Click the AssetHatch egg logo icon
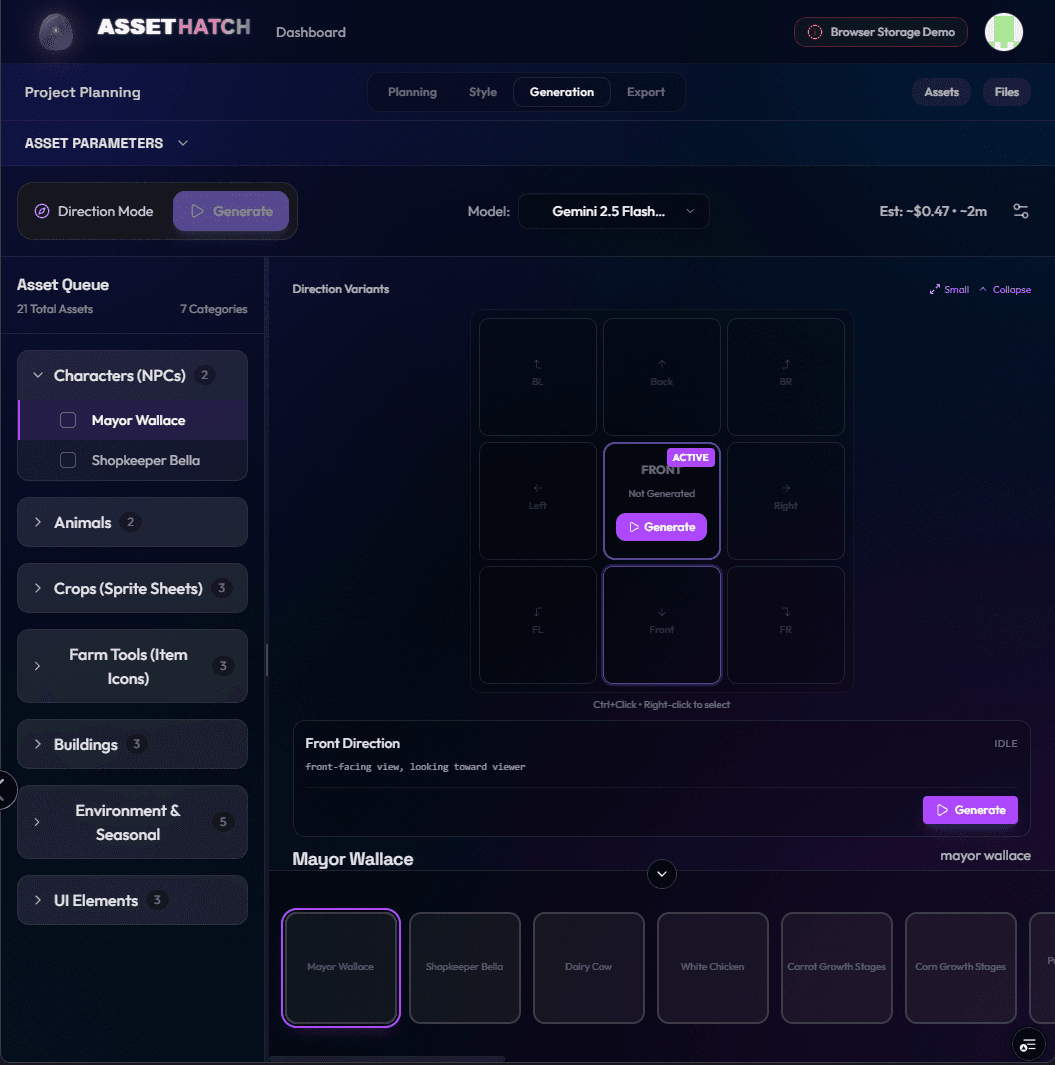 (55, 32)
